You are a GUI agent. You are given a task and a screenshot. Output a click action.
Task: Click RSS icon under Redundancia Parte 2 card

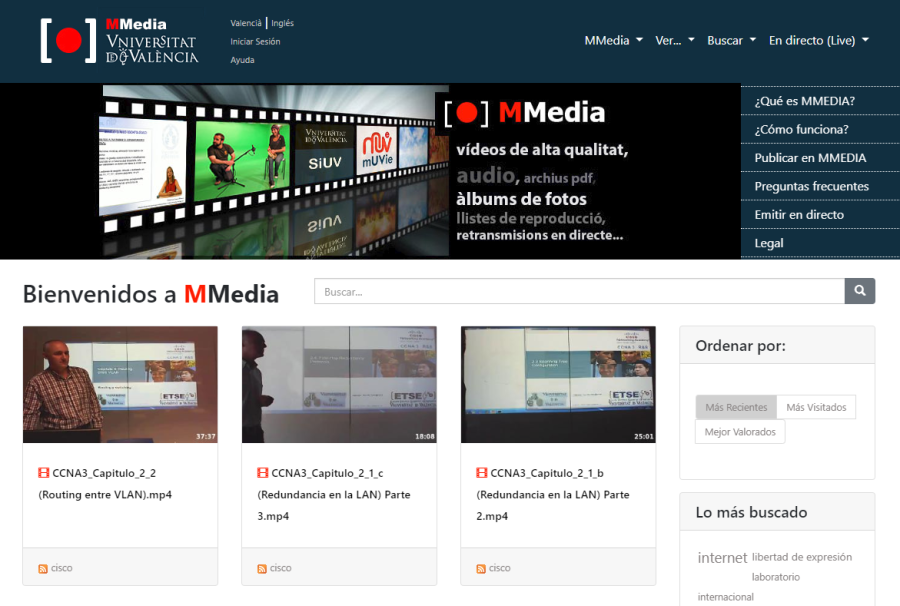click(x=481, y=568)
